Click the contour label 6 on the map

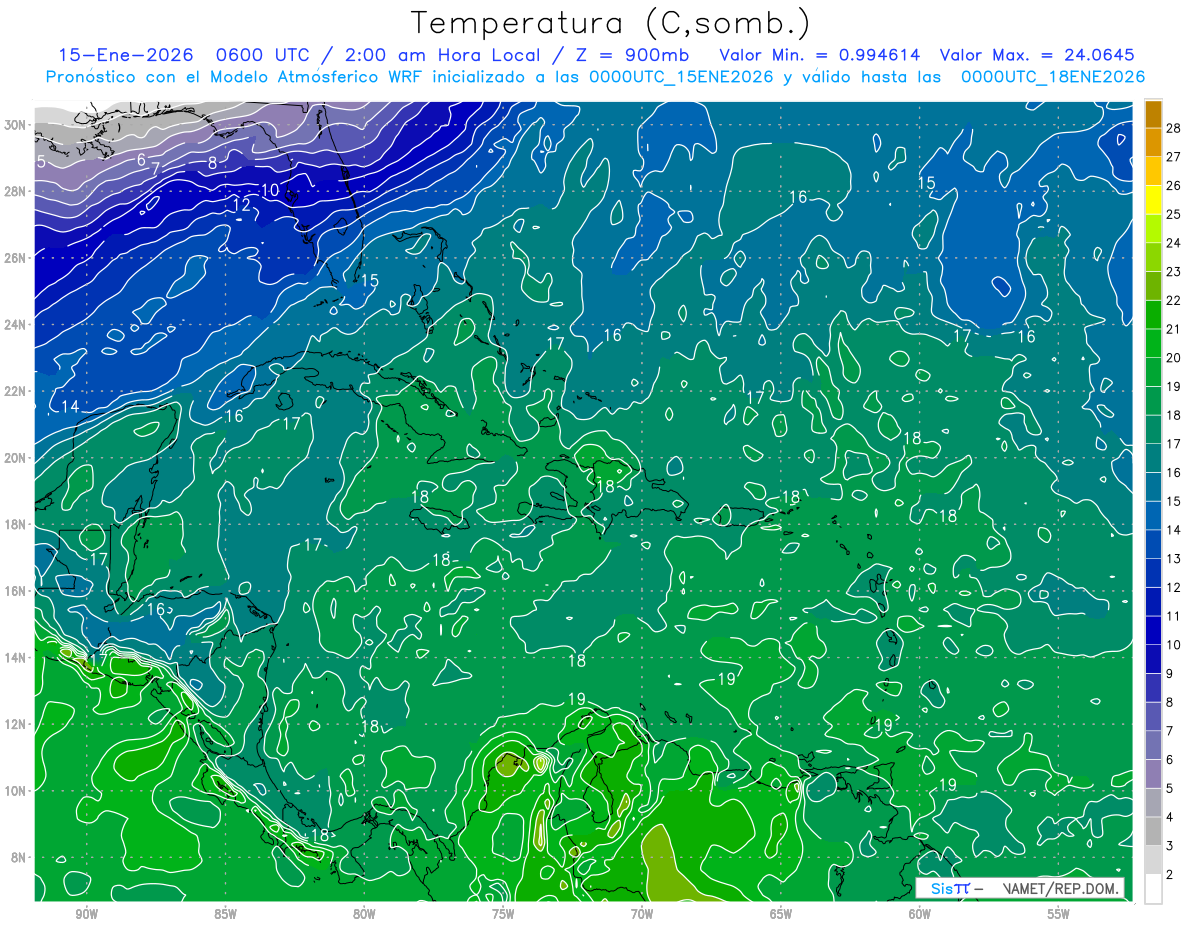coord(141,160)
